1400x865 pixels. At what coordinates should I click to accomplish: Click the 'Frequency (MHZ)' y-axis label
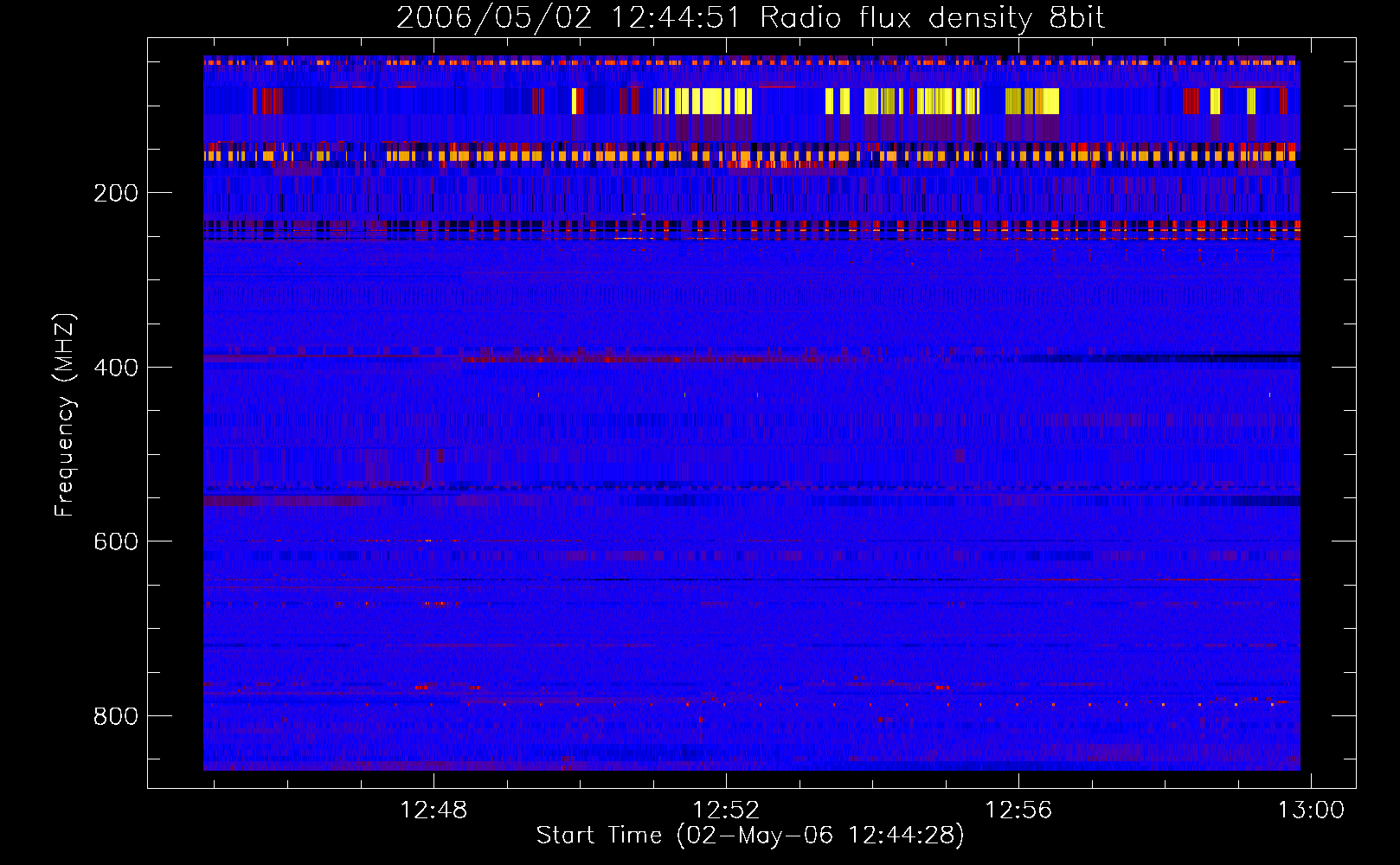(x=64, y=415)
